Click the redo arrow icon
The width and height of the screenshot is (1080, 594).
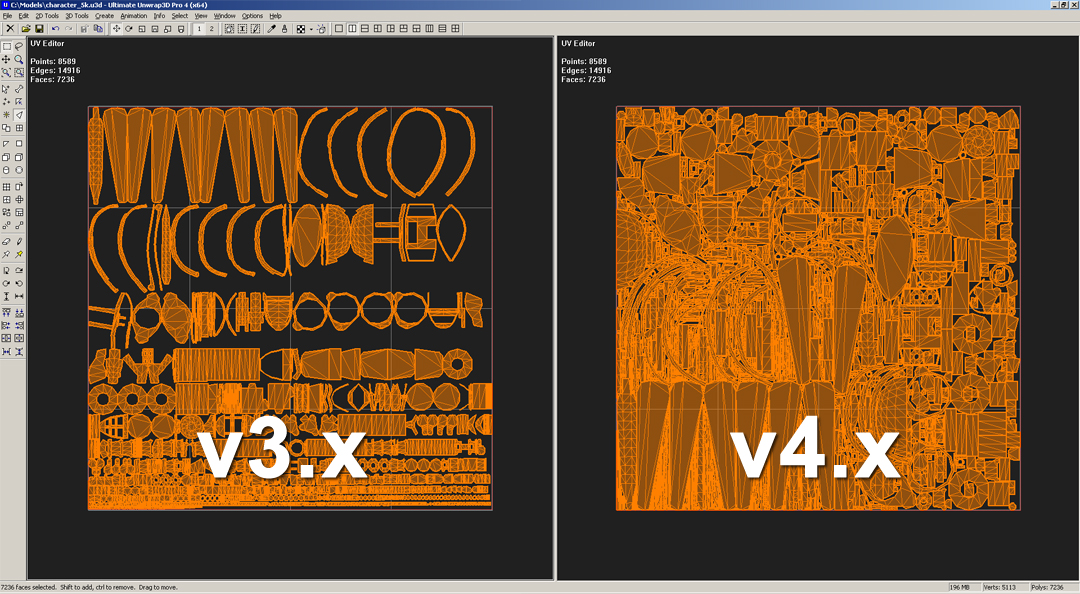click(x=68, y=29)
